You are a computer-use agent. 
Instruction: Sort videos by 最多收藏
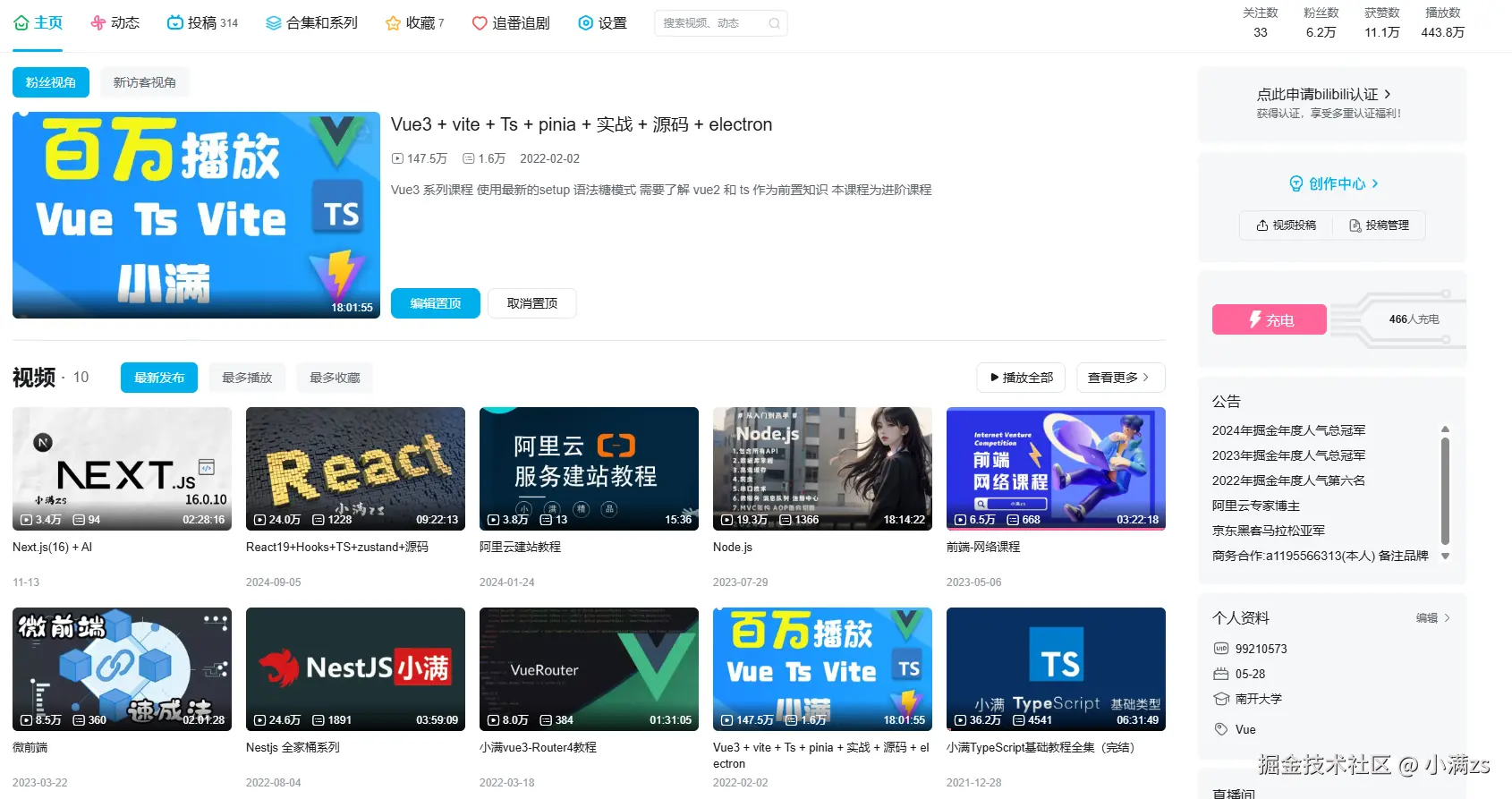335,378
